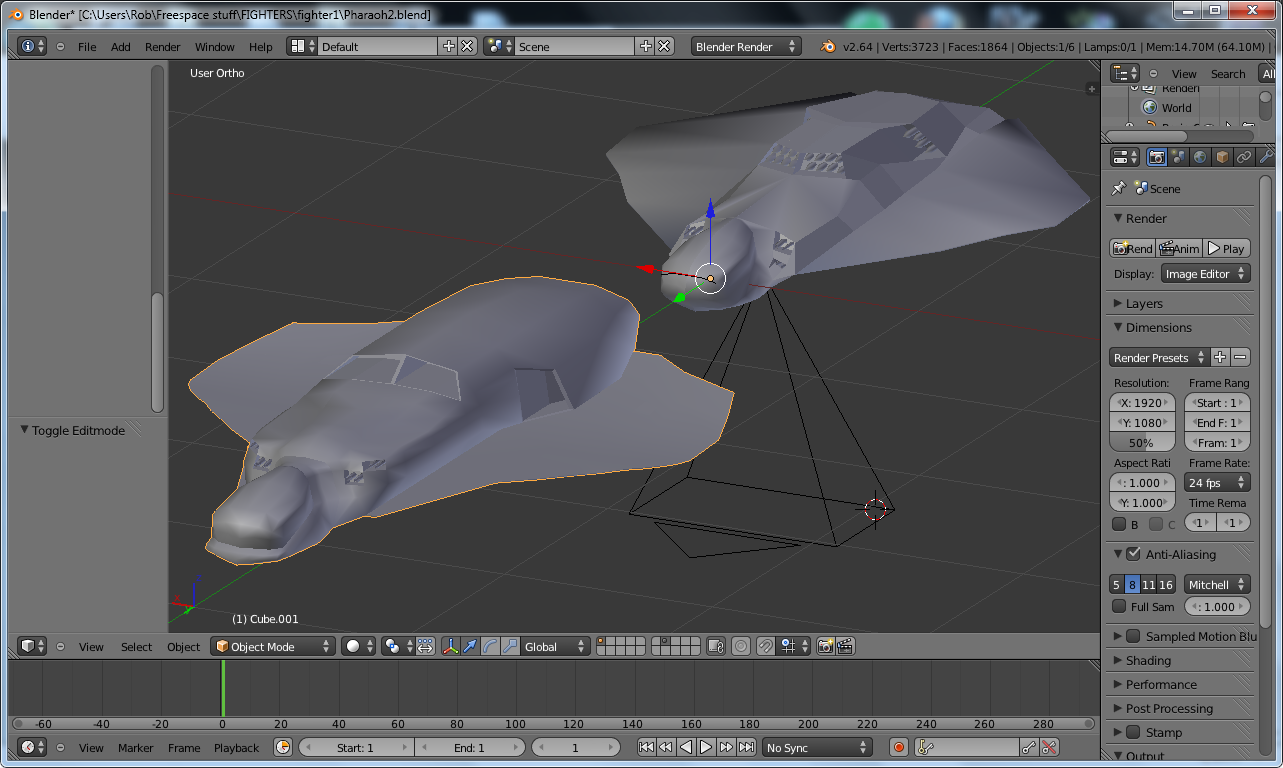Open the Image Editor display dropdown
Viewport: 1283px width, 768px height.
(1206, 273)
